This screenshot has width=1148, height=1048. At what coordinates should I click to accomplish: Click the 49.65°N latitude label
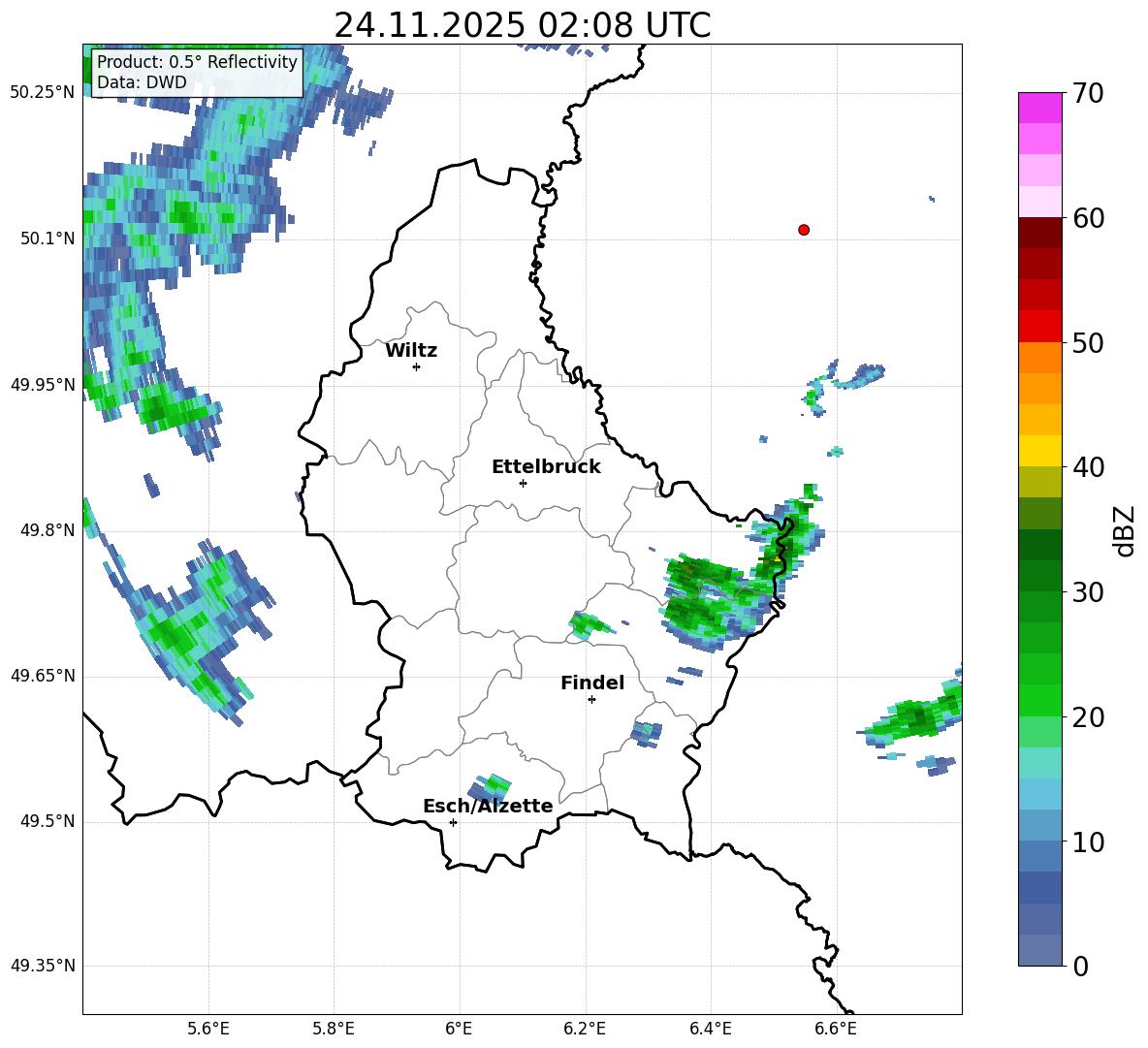pyautogui.click(x=43, y=676)
